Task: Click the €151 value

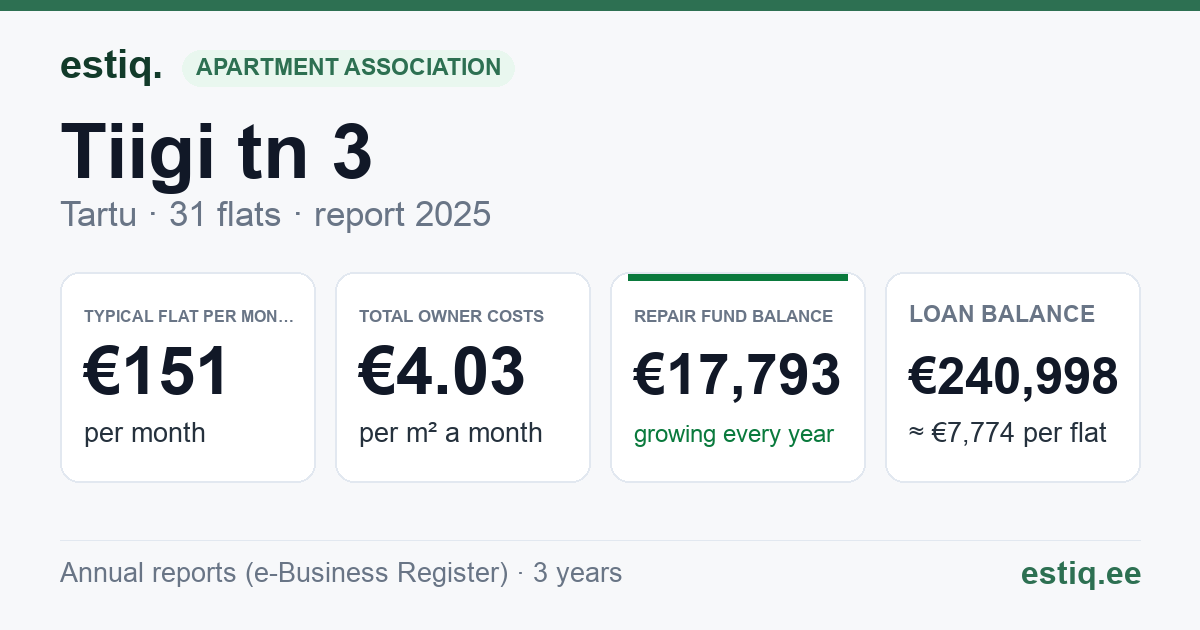Action: coord(157,372)
